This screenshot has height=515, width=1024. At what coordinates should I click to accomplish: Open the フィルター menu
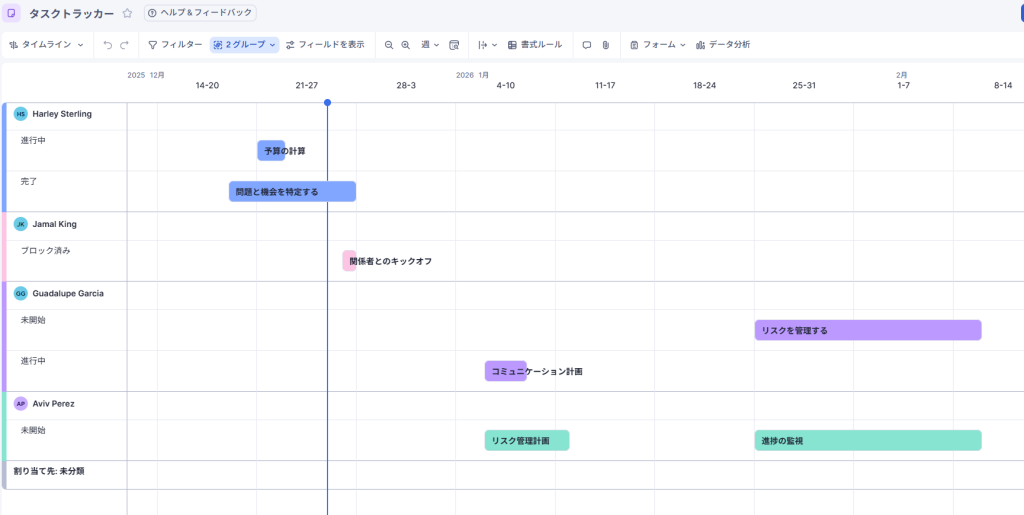pos(175,45)
